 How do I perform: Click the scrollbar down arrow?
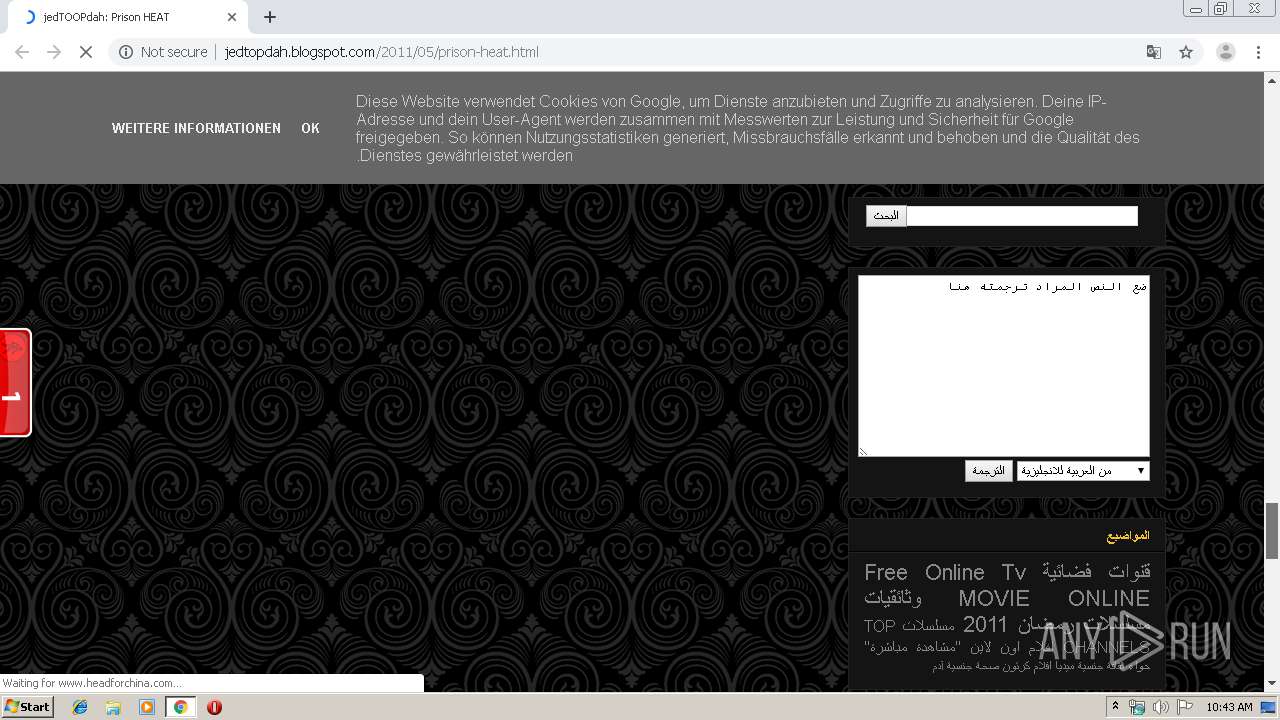pos(1272,684)
